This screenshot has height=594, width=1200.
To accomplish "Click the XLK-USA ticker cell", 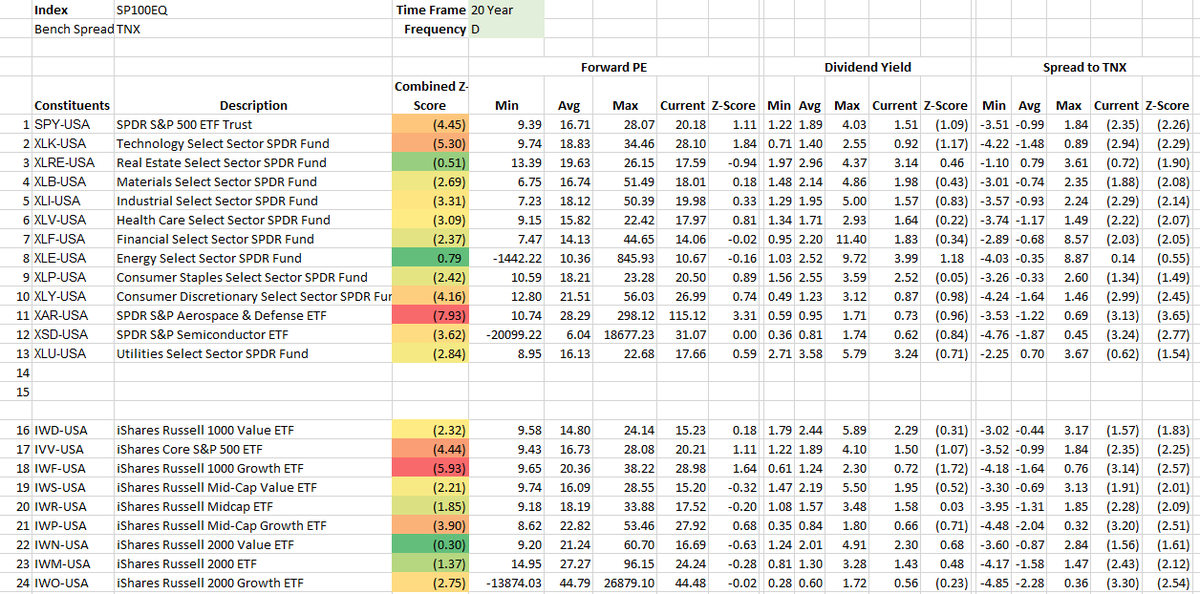I will click(x=73, y=143).
